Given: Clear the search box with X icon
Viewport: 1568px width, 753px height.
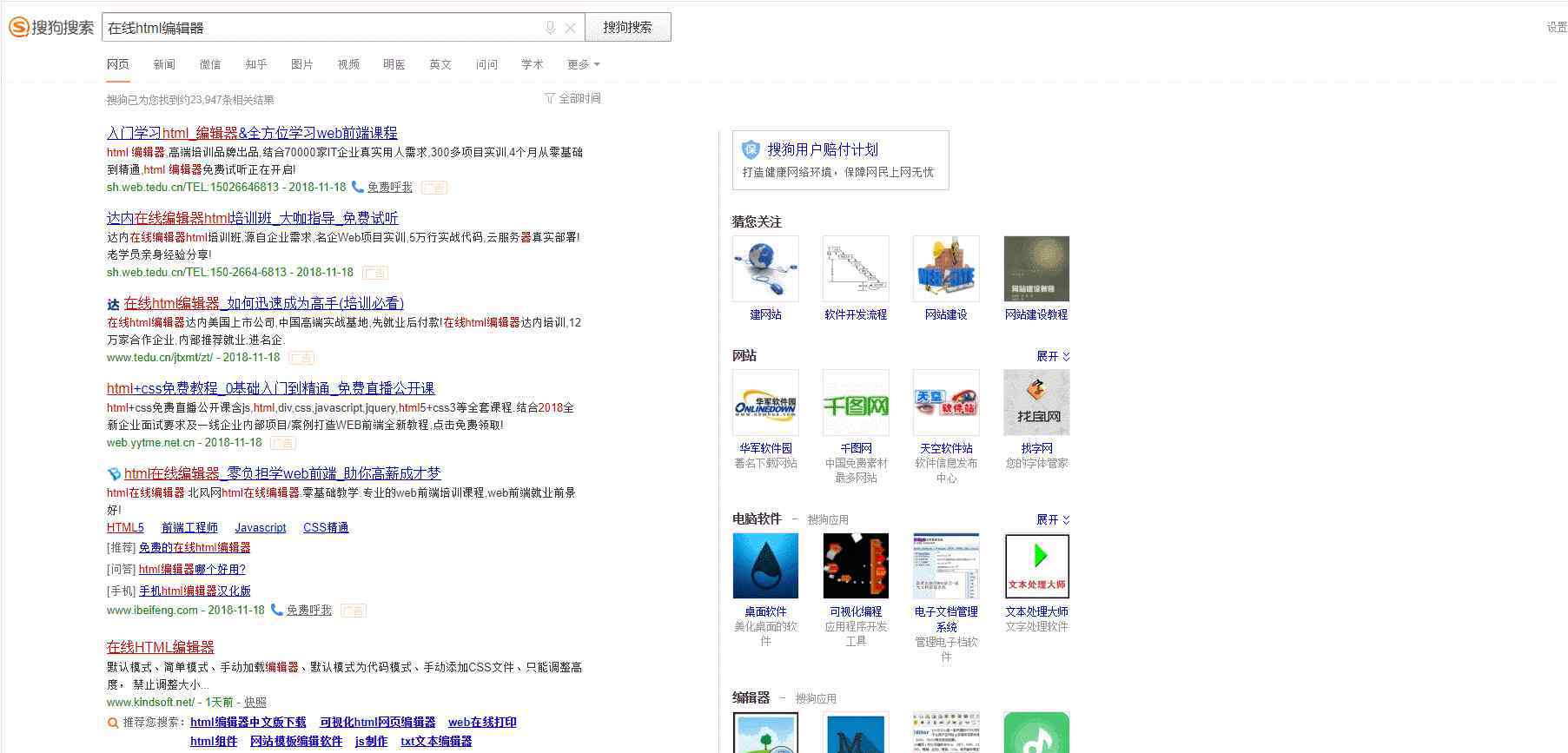Looking at the screenshot, I should click(x=570, y=28).
